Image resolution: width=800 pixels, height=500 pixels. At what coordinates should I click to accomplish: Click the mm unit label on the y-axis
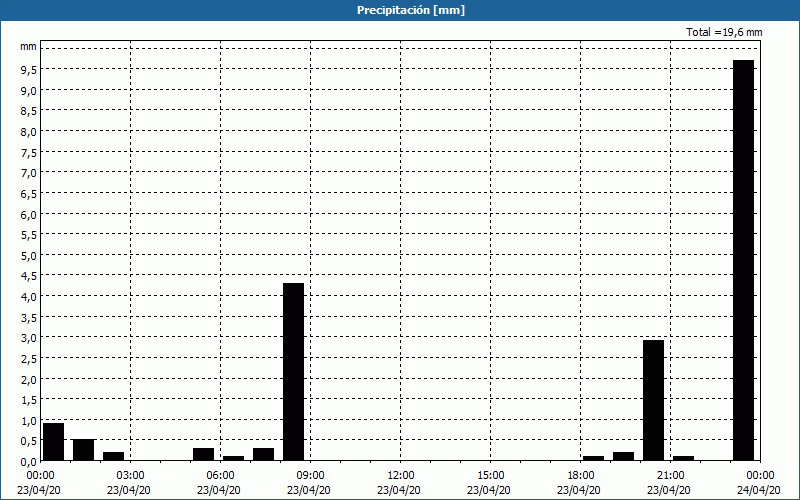coord(29,46)
